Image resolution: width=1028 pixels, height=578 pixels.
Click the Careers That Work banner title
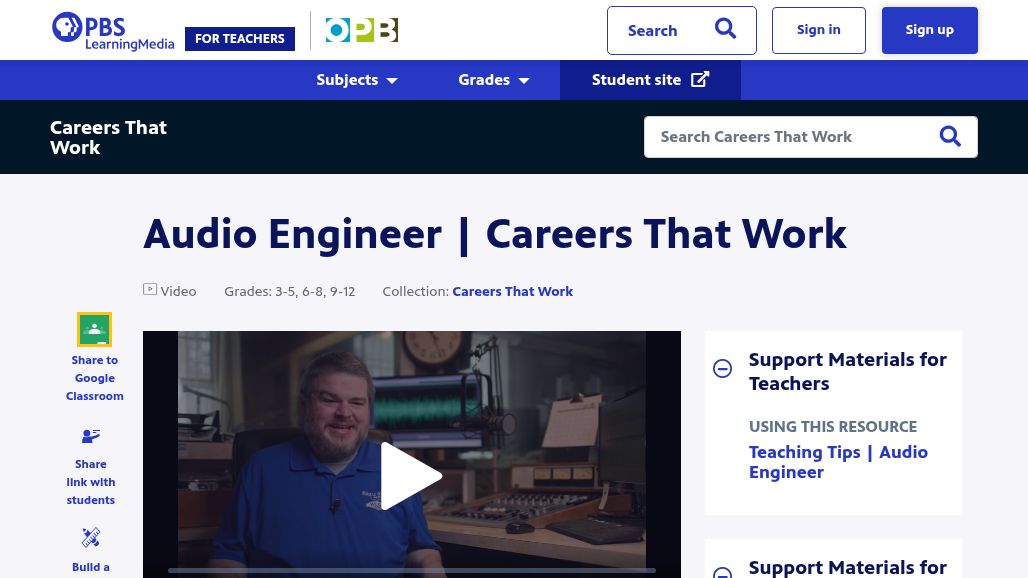(x=108, y=137)
